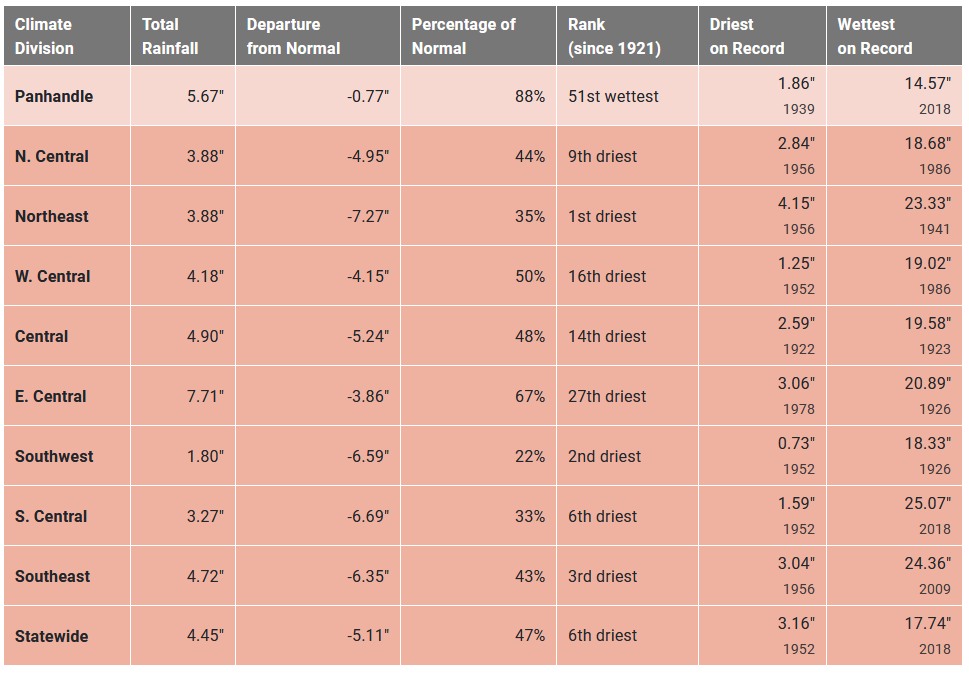Image resolution: width=969 pixels, height=676 pixels.
Task: Click the Driest on Record header
Action: tap(747, 36)
